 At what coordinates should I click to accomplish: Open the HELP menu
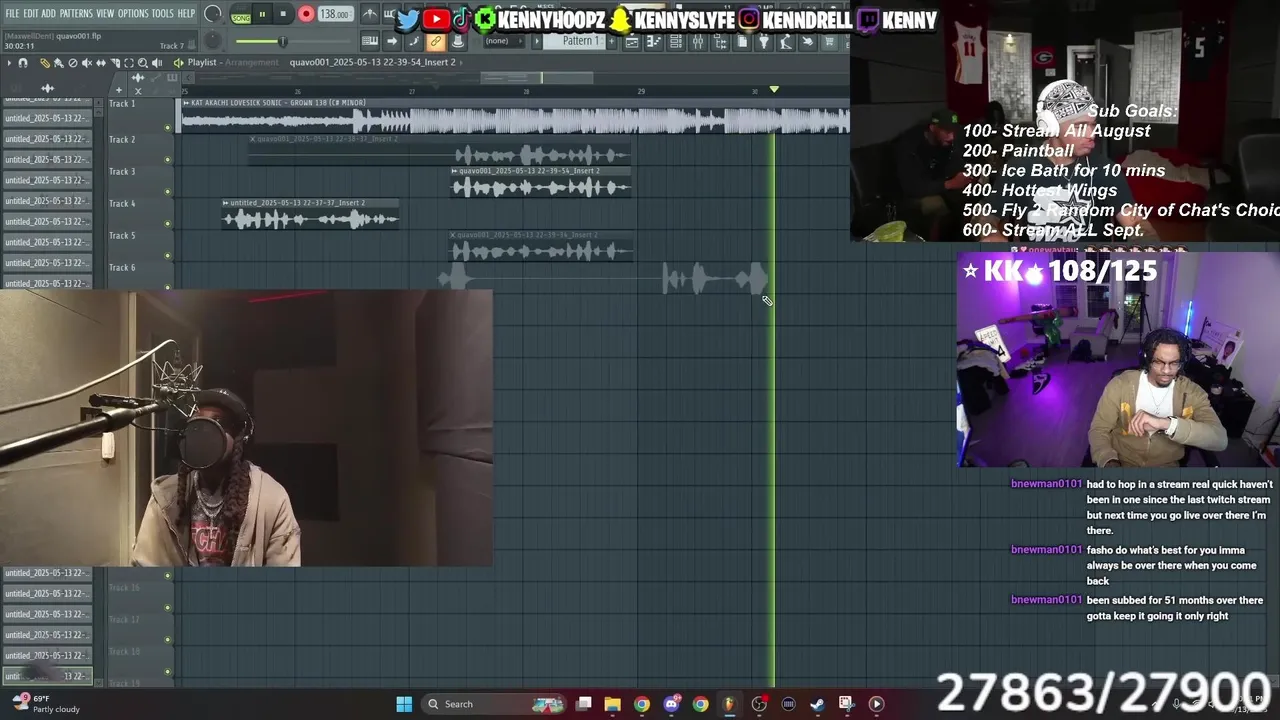tap(186, 13)
